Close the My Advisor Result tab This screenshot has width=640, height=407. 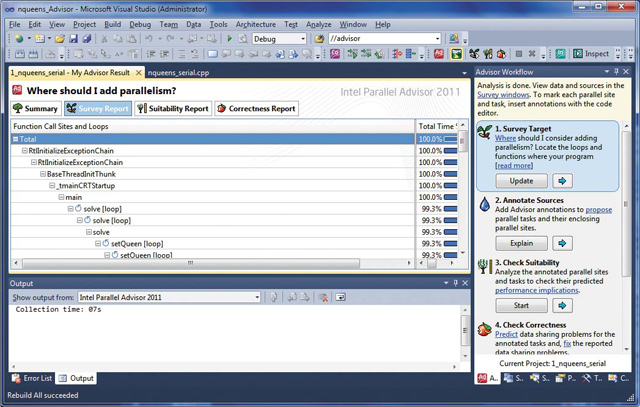139,73
